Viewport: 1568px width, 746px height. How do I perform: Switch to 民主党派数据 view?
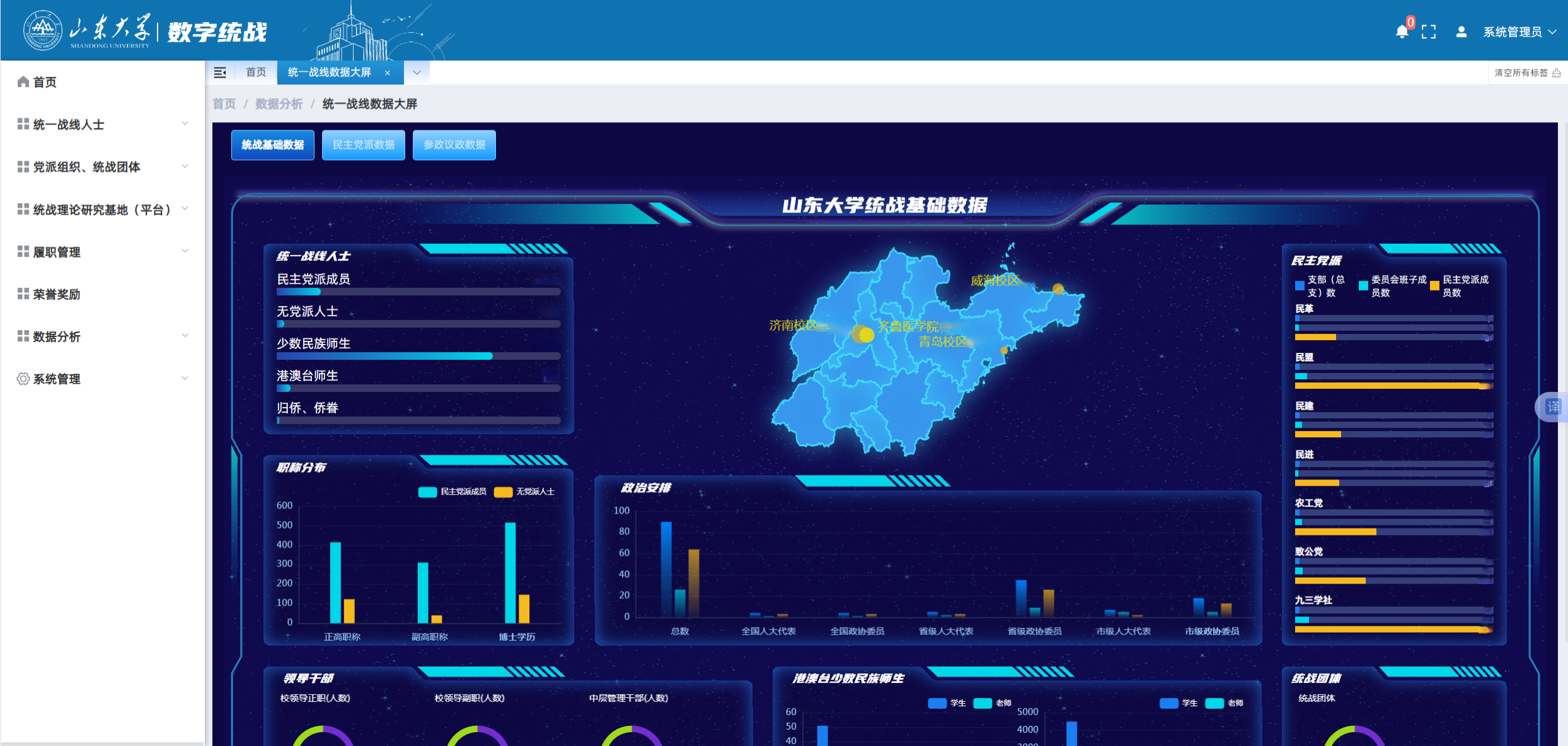(364, 145)
